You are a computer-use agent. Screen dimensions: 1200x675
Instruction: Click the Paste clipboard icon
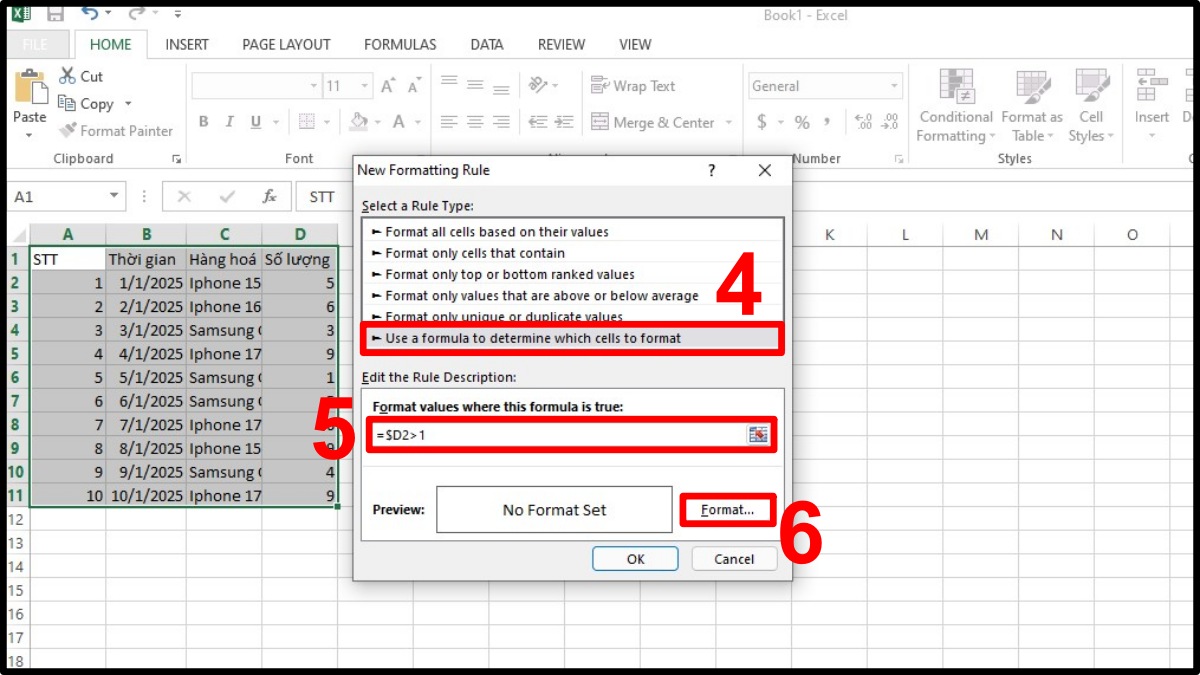tap(30, 88)
